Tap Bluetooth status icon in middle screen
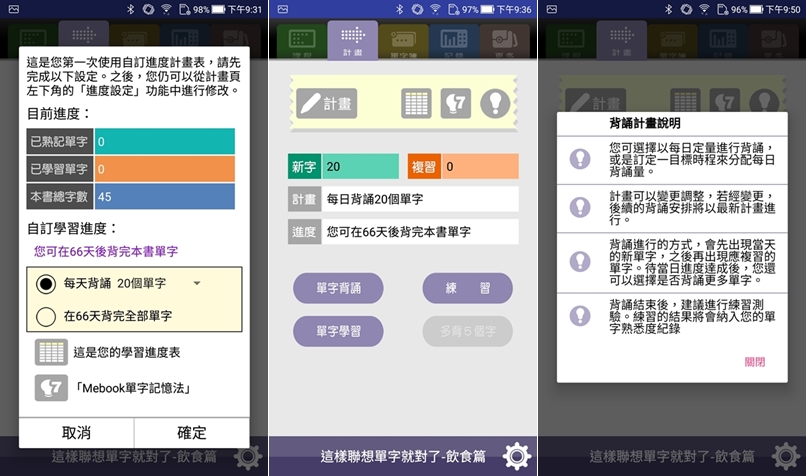 [x=399, y=9]
